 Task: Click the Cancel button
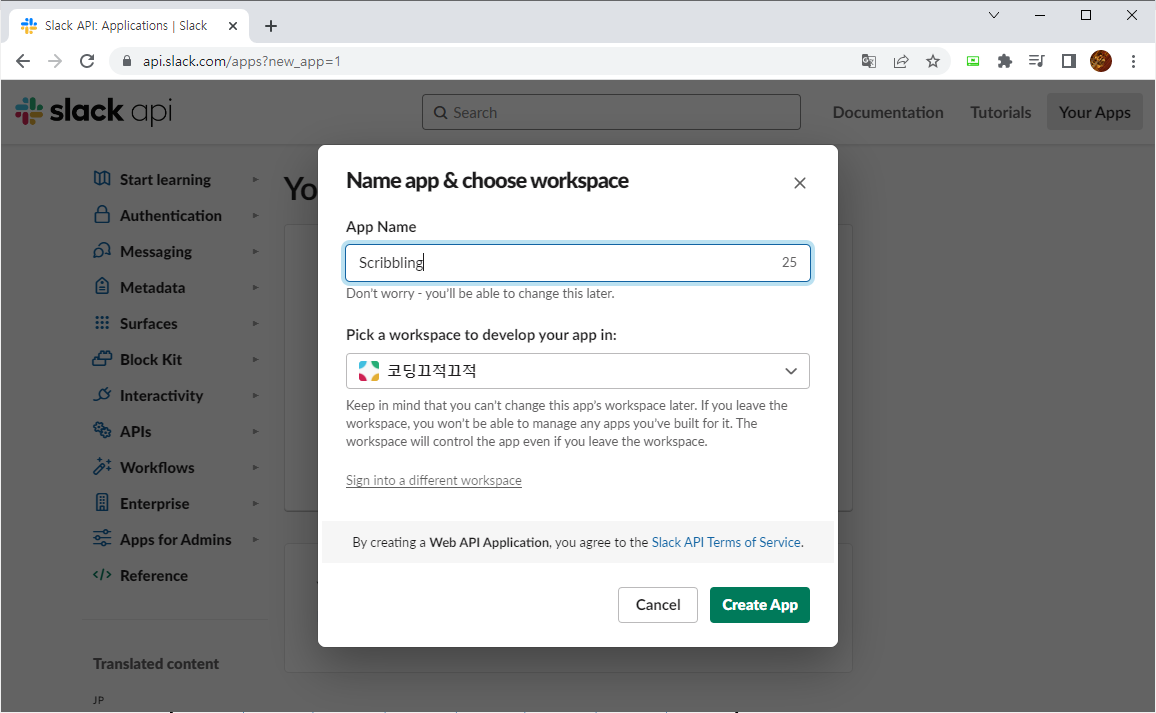click(658, 605)
